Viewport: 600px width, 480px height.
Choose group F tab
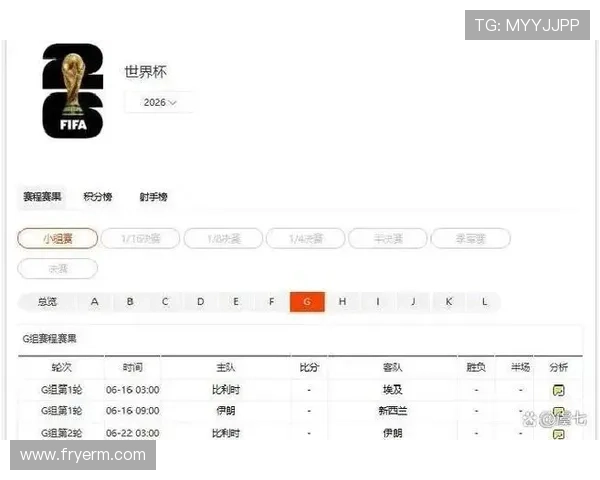point(271,302)
